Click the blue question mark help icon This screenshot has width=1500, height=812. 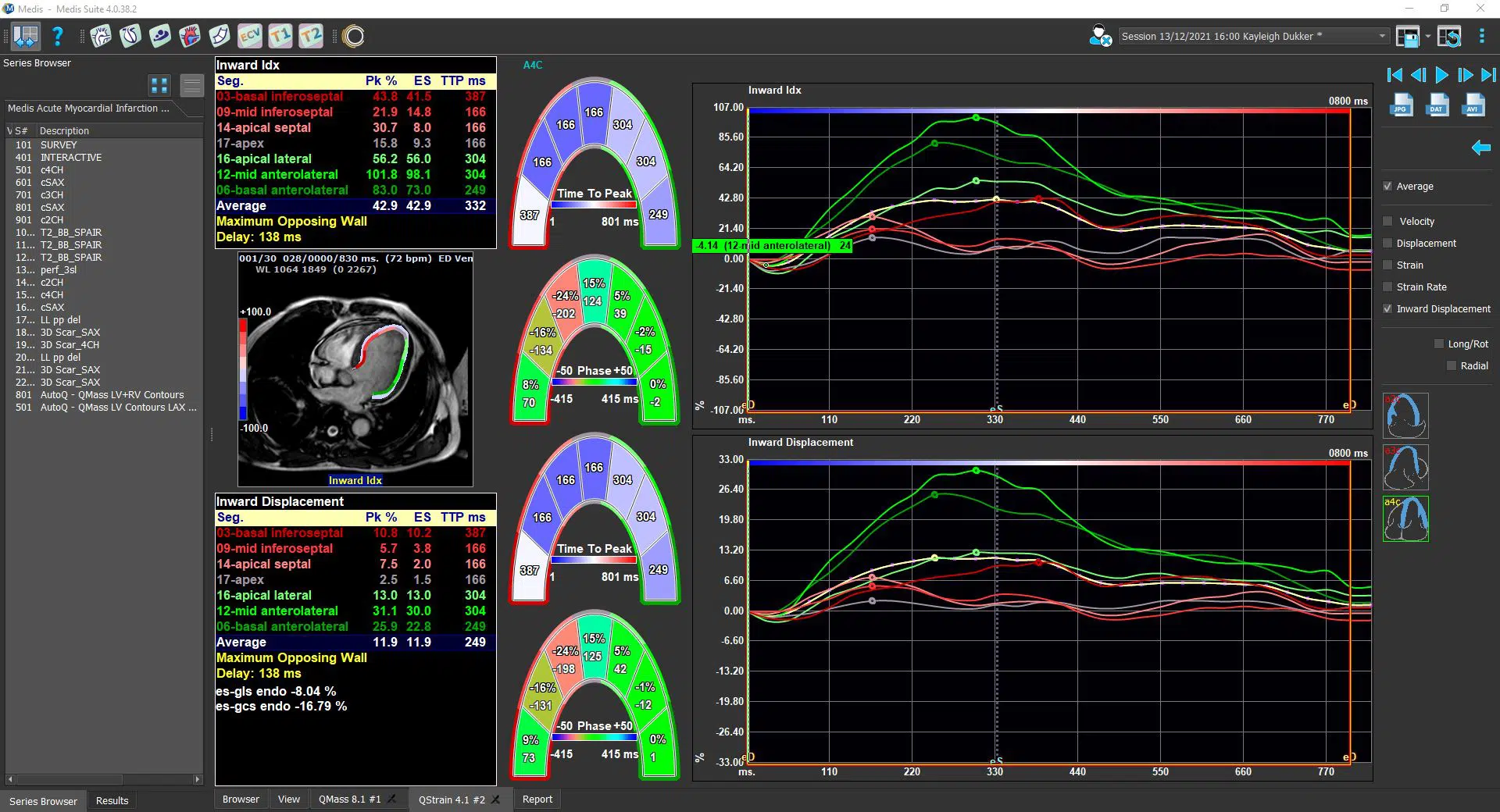tap(58, 36)
